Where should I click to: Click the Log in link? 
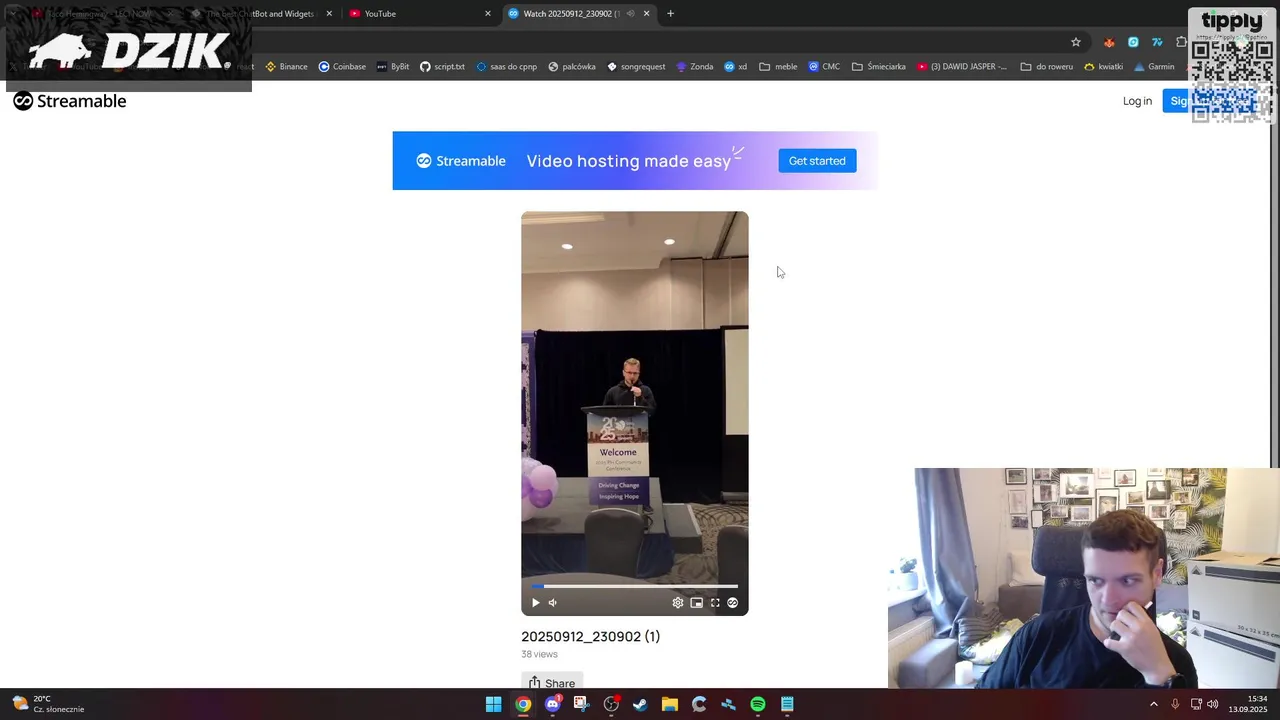coord(1137,101)
